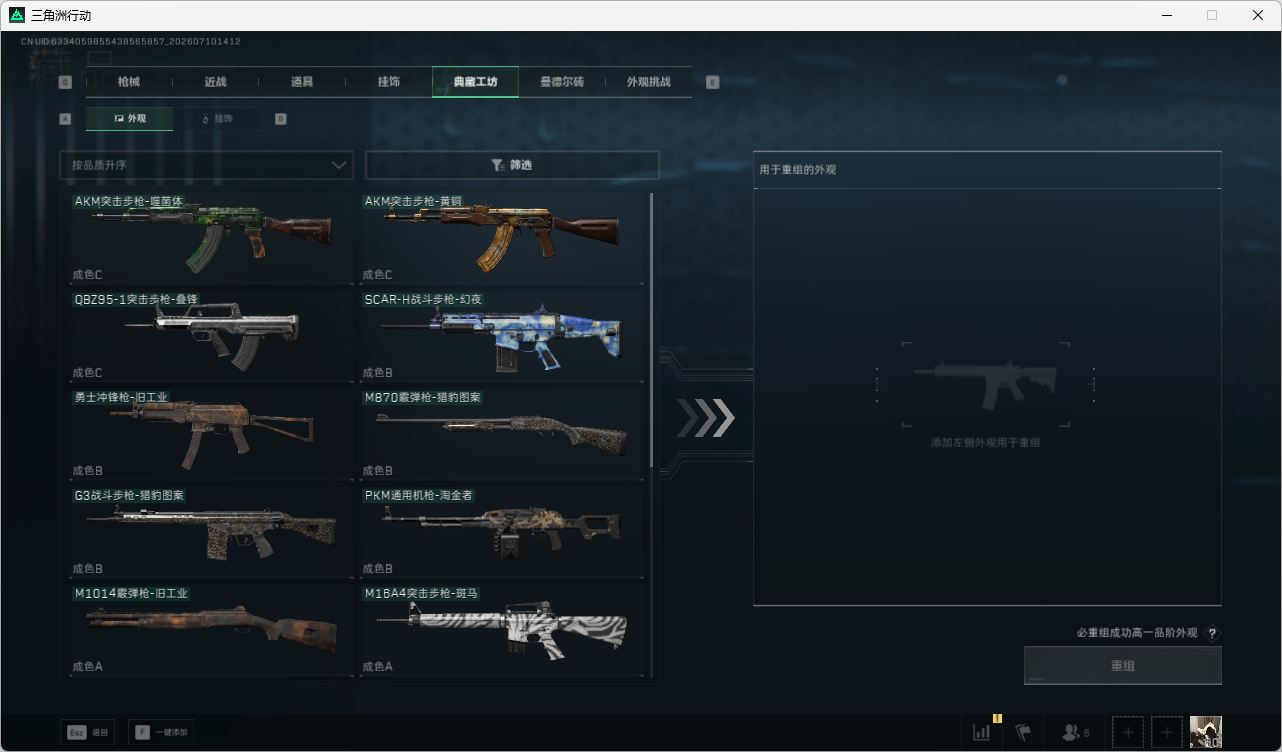Select the 挂饰 sub-tab with charm icon

click(217, 119)
